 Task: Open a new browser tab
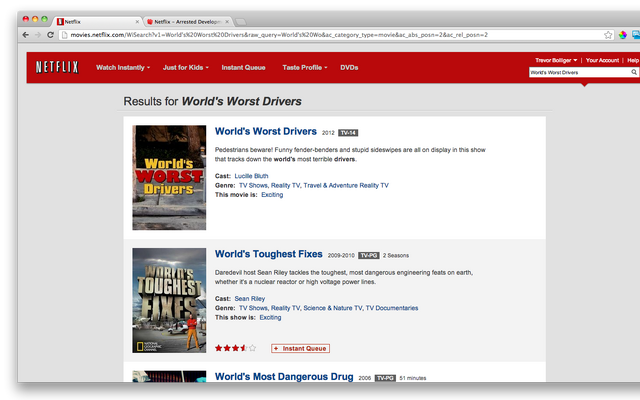click(241, 22)
